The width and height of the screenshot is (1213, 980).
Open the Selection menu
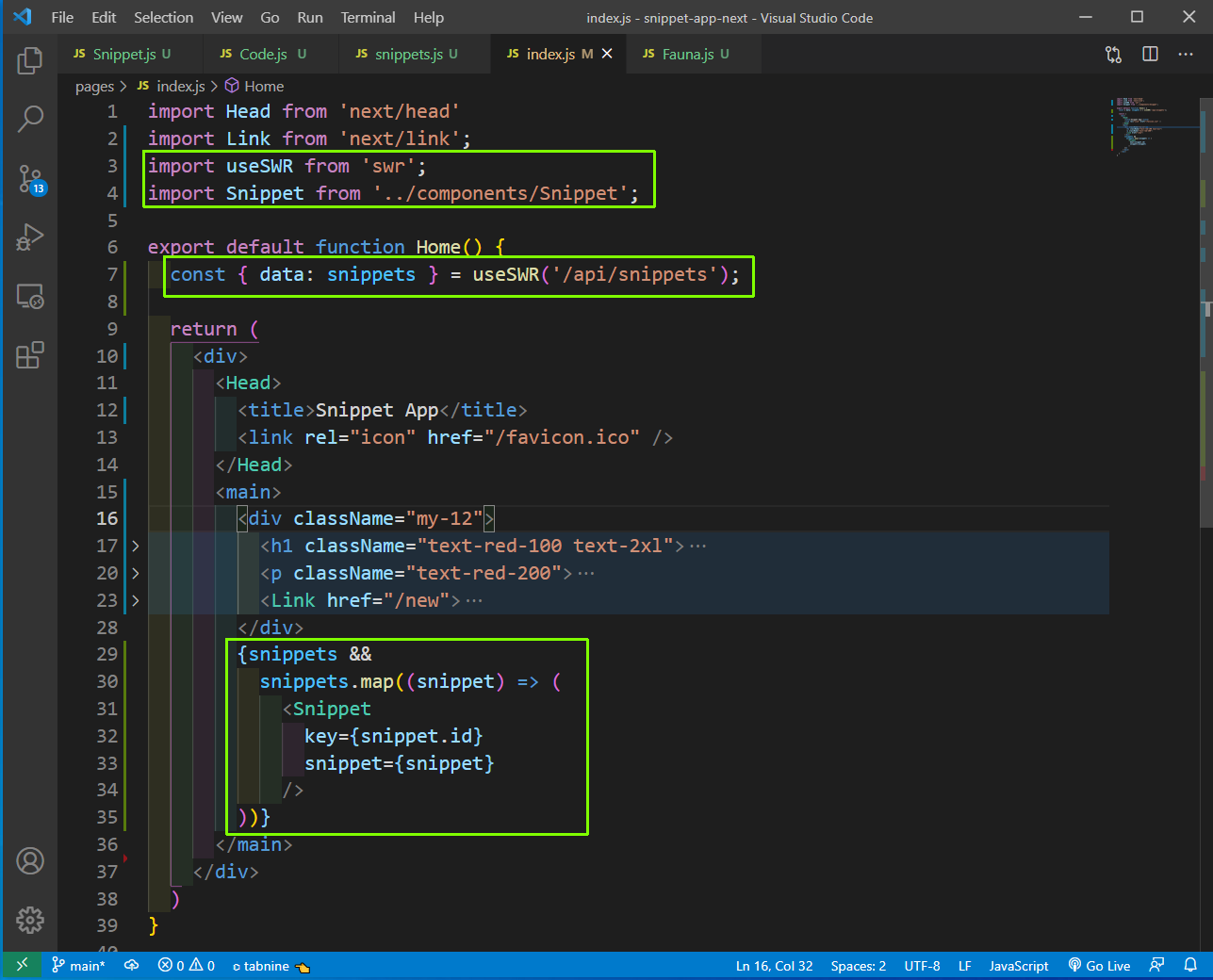coord(163,17)
